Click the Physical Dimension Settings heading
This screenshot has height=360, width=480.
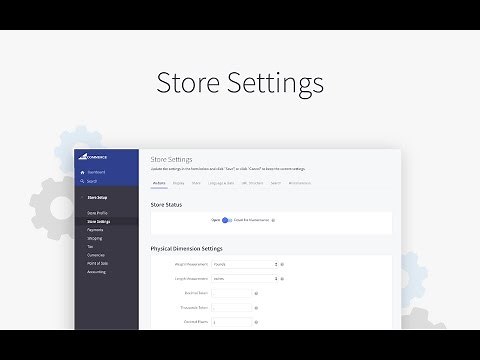tap(186, 249)
